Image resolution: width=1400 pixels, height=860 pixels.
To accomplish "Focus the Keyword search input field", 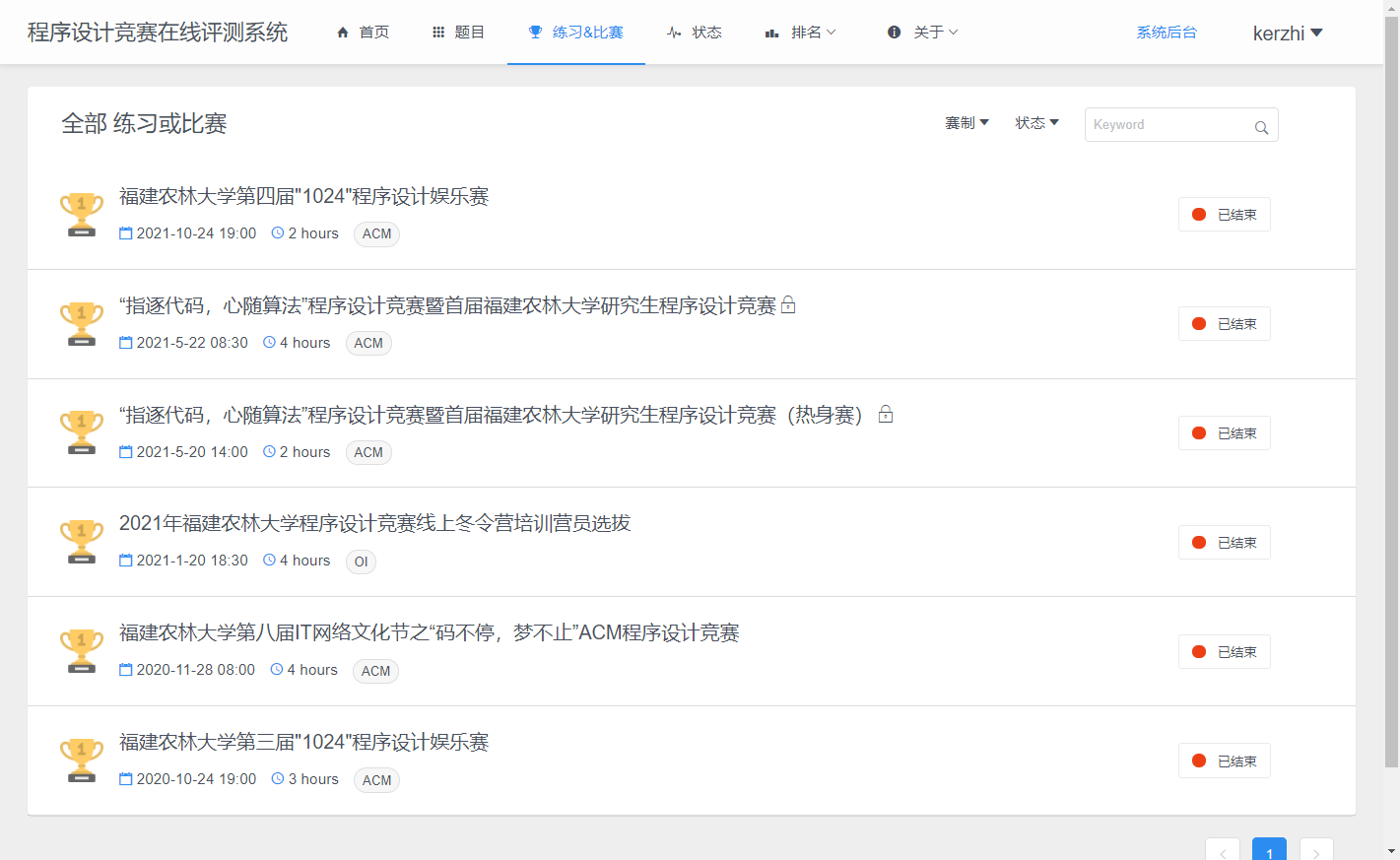I will point(1167,125).
